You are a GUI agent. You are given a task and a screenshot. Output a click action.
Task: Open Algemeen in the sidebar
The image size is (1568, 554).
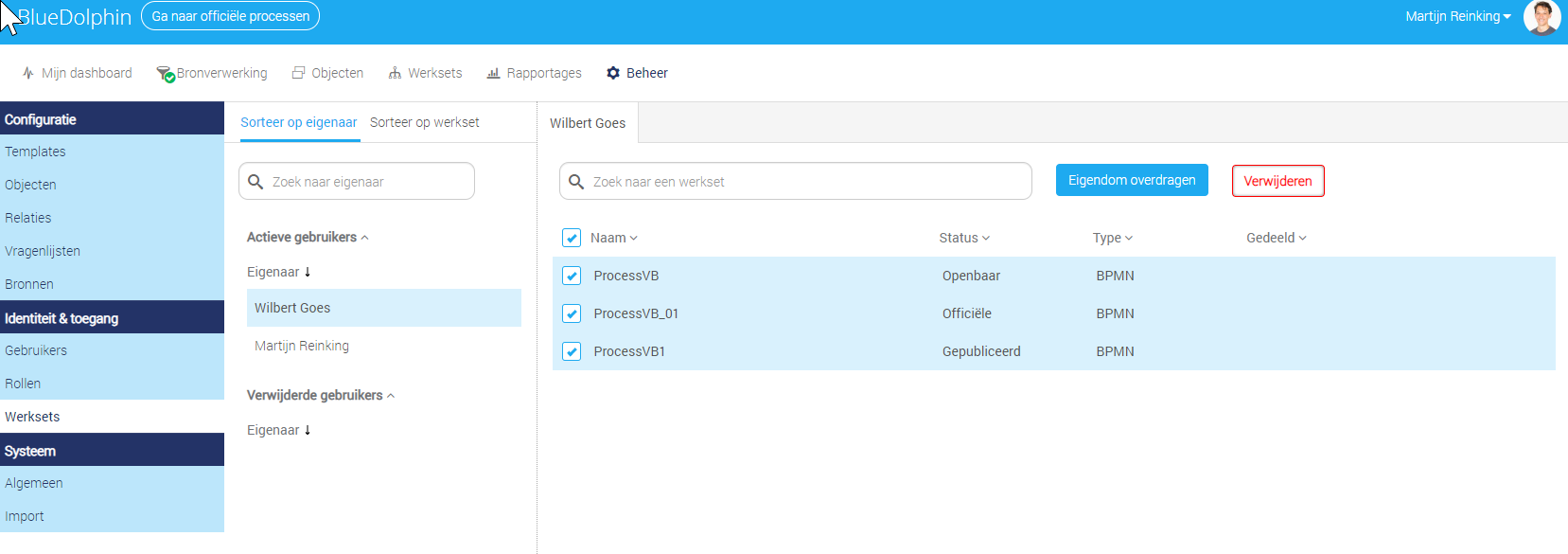pos(112,483)
